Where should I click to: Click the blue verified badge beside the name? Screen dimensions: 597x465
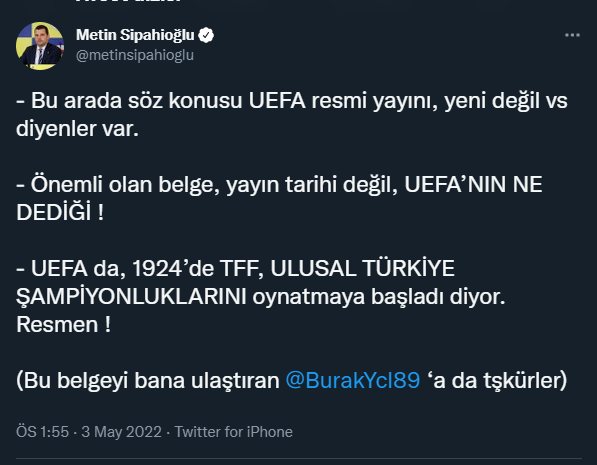click(206, 35)
